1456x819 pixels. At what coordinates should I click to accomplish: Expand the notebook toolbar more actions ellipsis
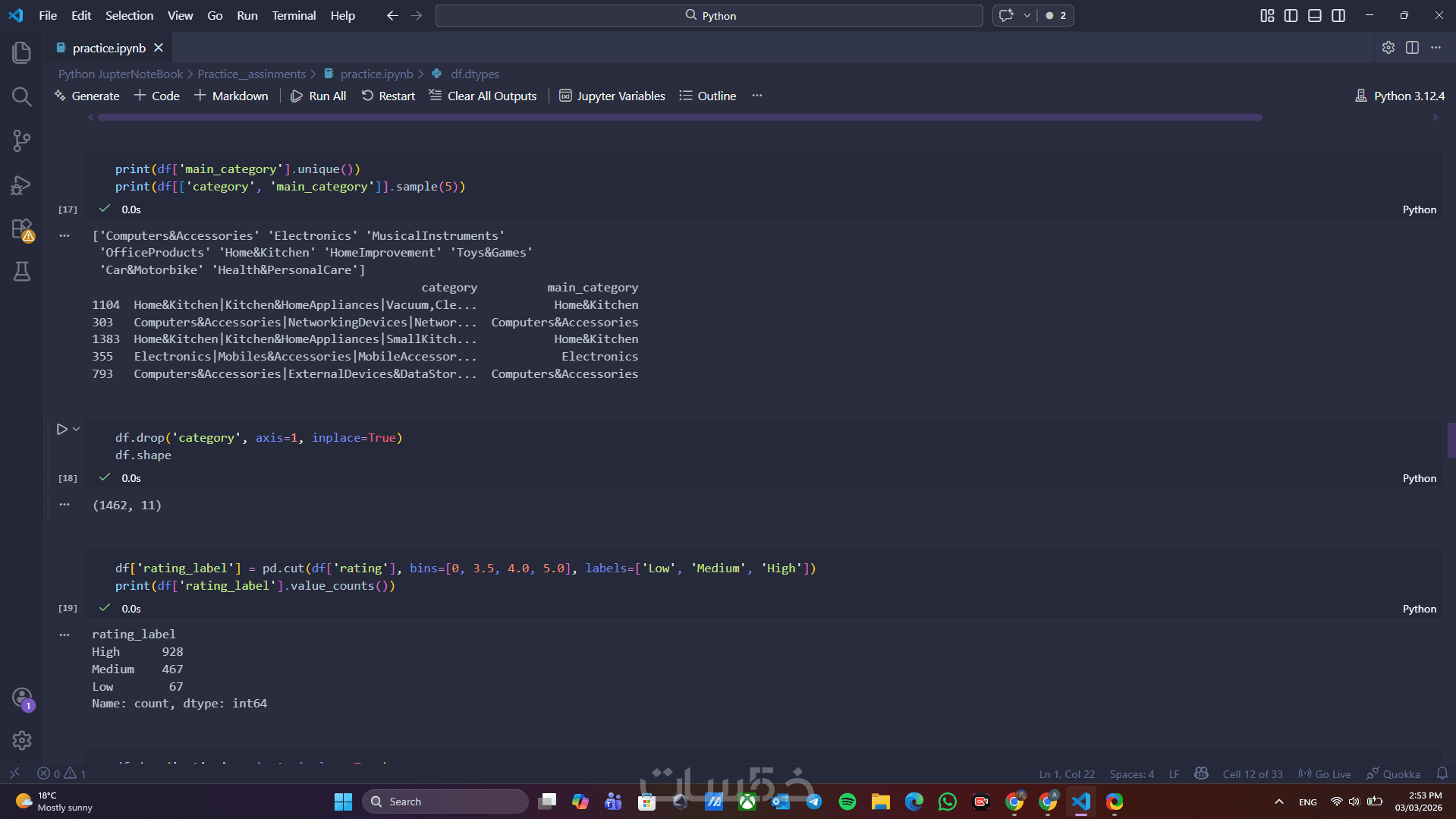pyautogui.click(x=756, y=96)
